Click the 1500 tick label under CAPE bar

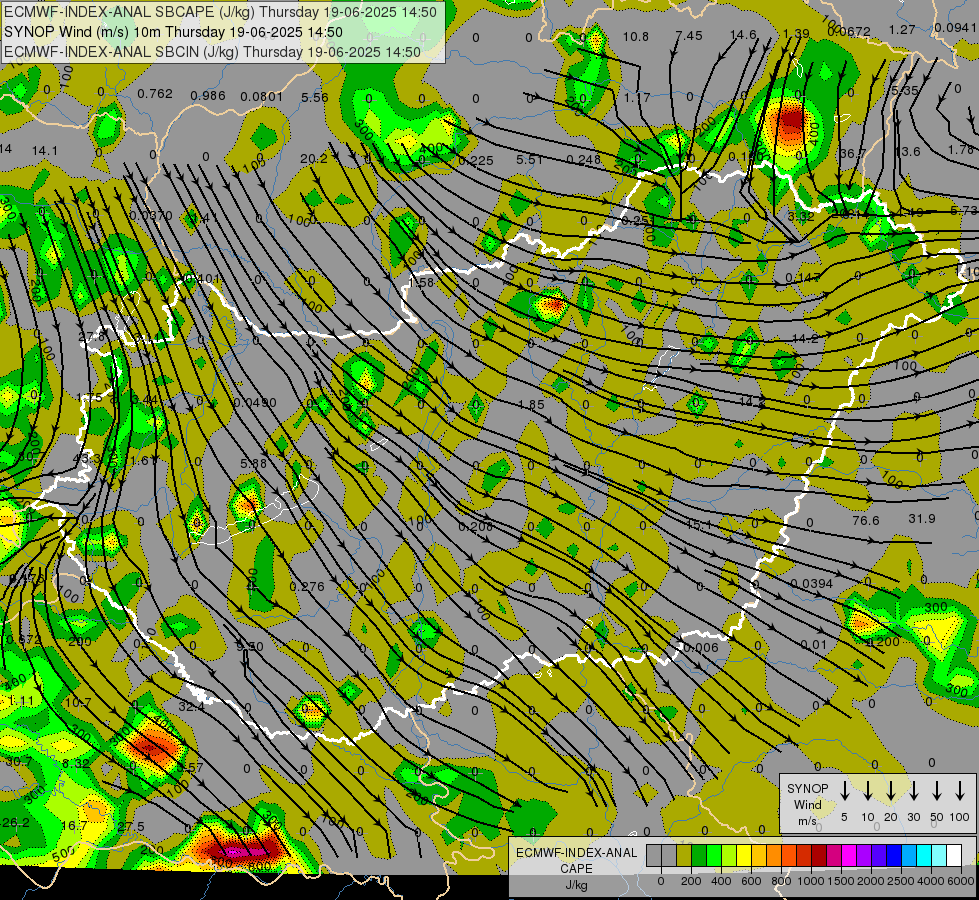[841, 881]
